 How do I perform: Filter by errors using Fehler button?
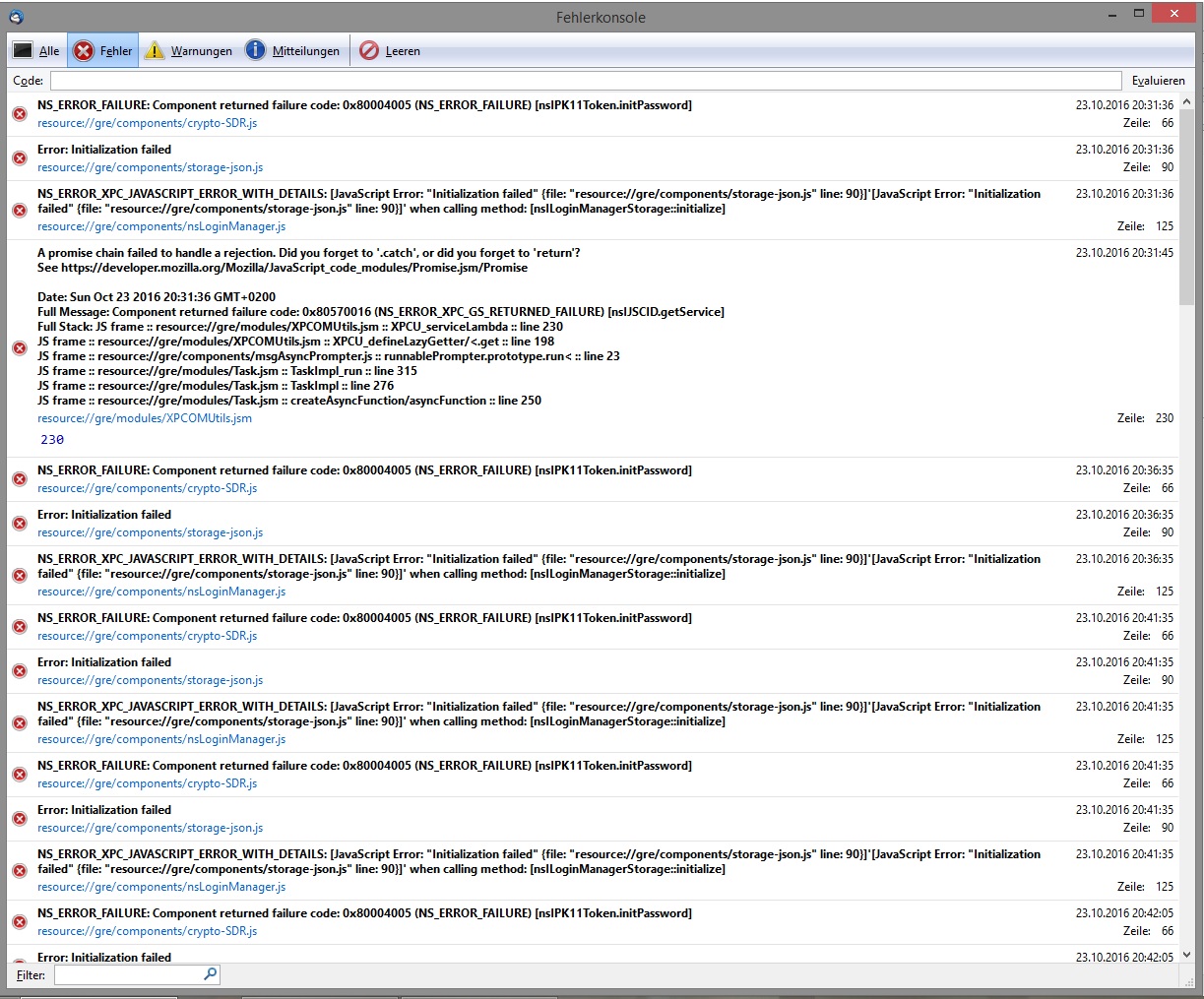pyautogui.click(x=103, y=51)
